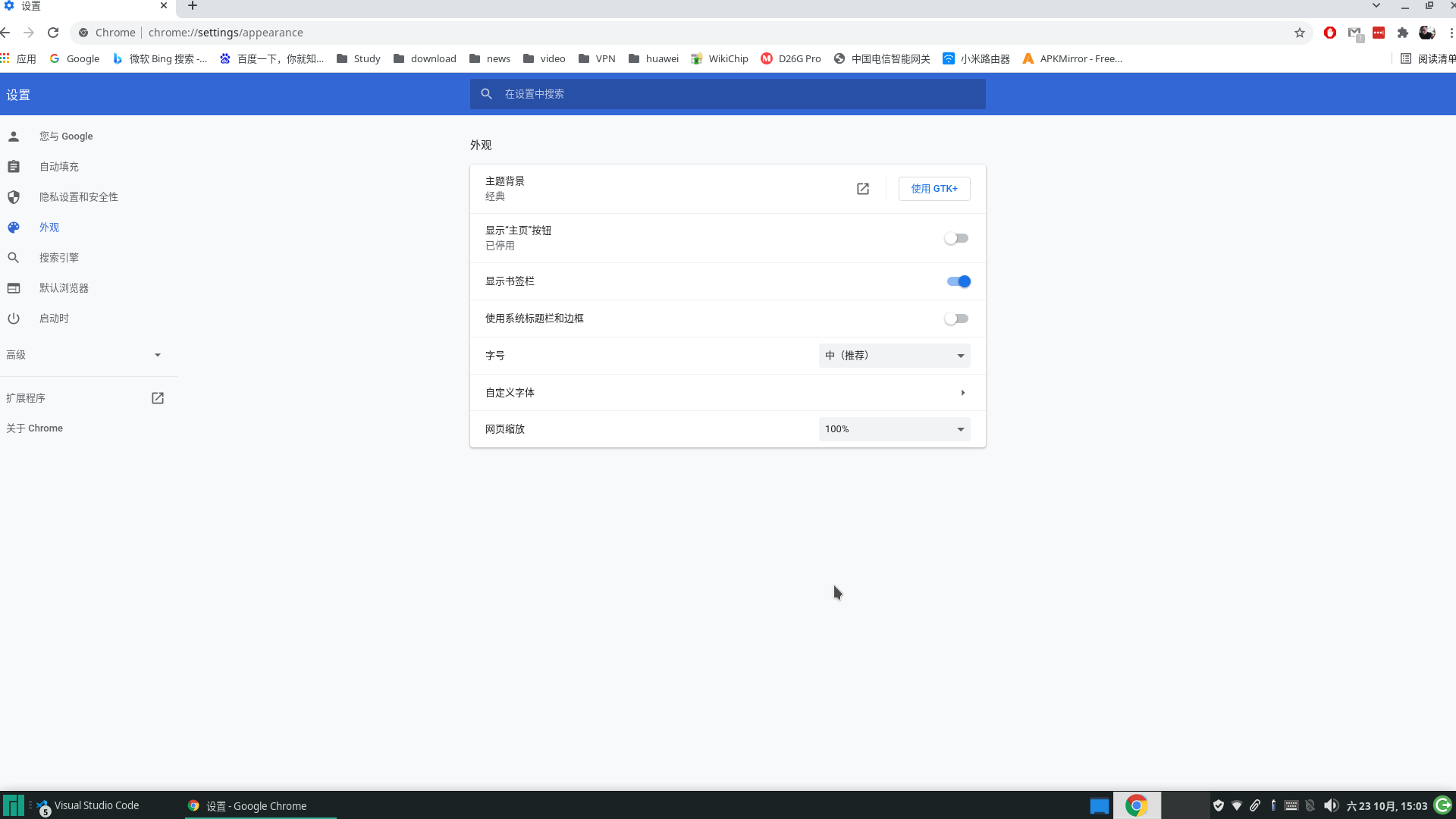The image size is (1456, 819).
Task: Click the bookmark star icon in address bar
Action: coord(1300,33)
